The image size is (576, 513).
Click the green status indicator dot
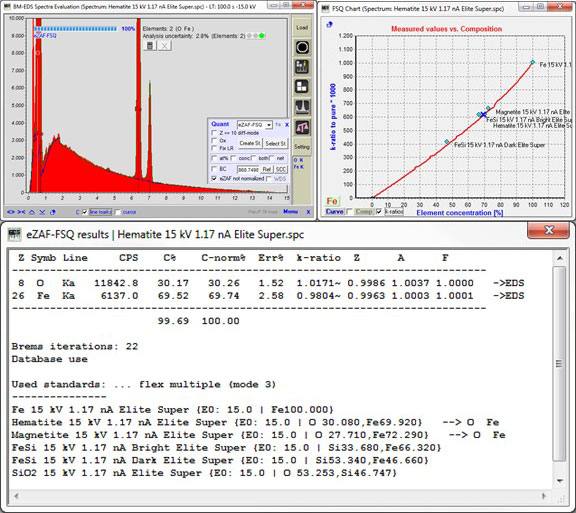[262, 36]
